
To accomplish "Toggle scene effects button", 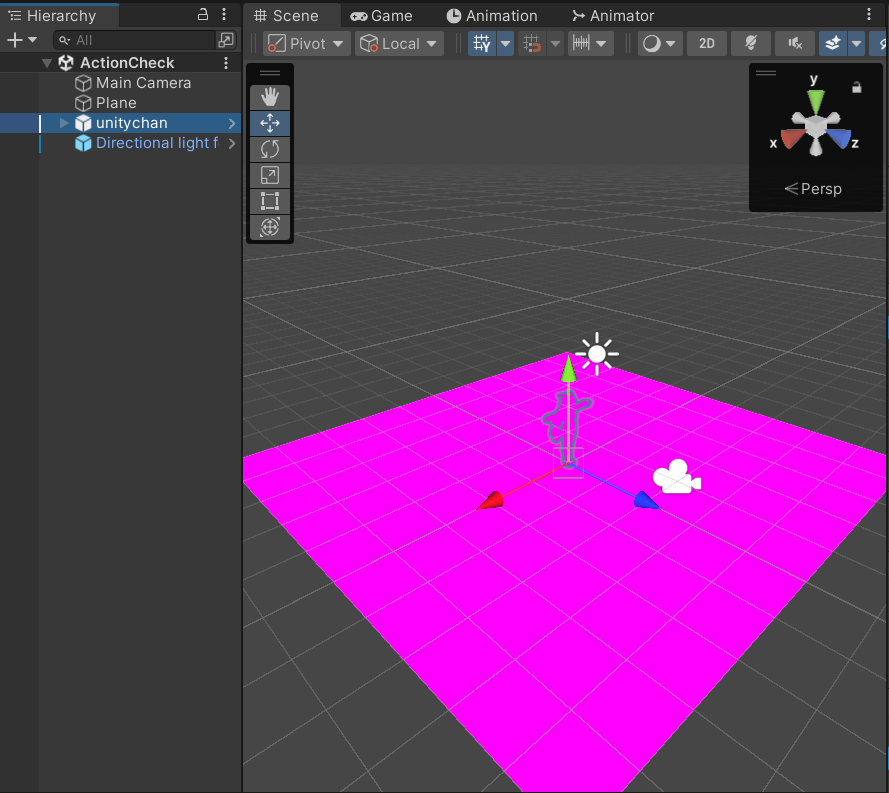I will pyautogui.click(x=833, y=44).
